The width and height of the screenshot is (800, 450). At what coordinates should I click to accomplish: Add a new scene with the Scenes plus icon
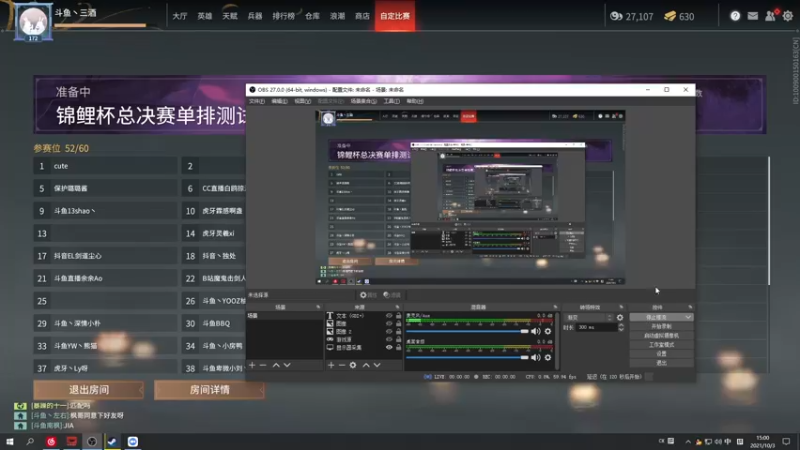coord(252,365)
